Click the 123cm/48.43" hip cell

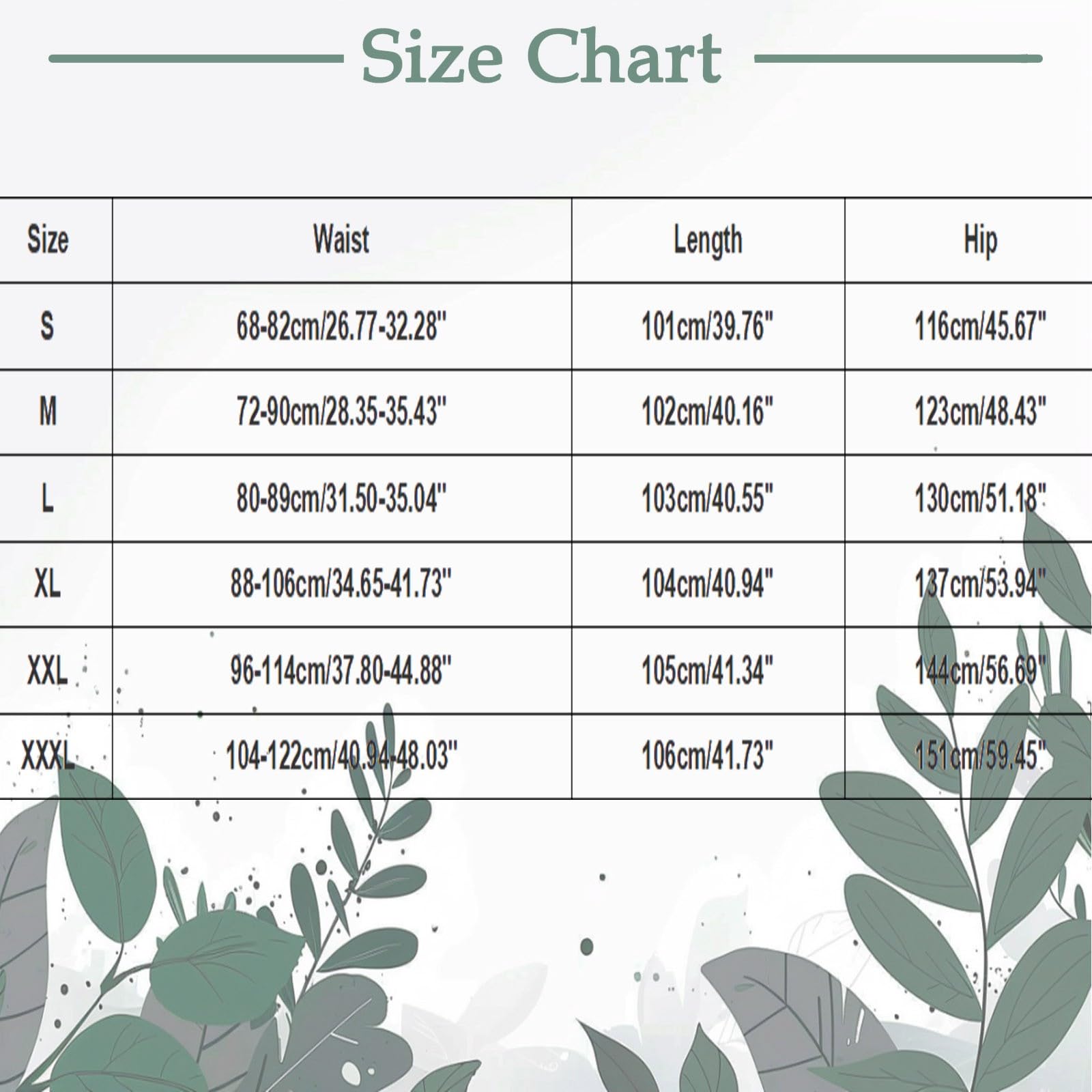pyautogui.click(x=980, y=412)
